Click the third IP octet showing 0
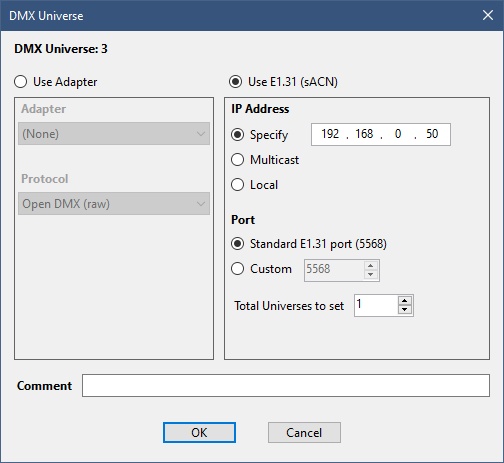 [x=398, y=134]
